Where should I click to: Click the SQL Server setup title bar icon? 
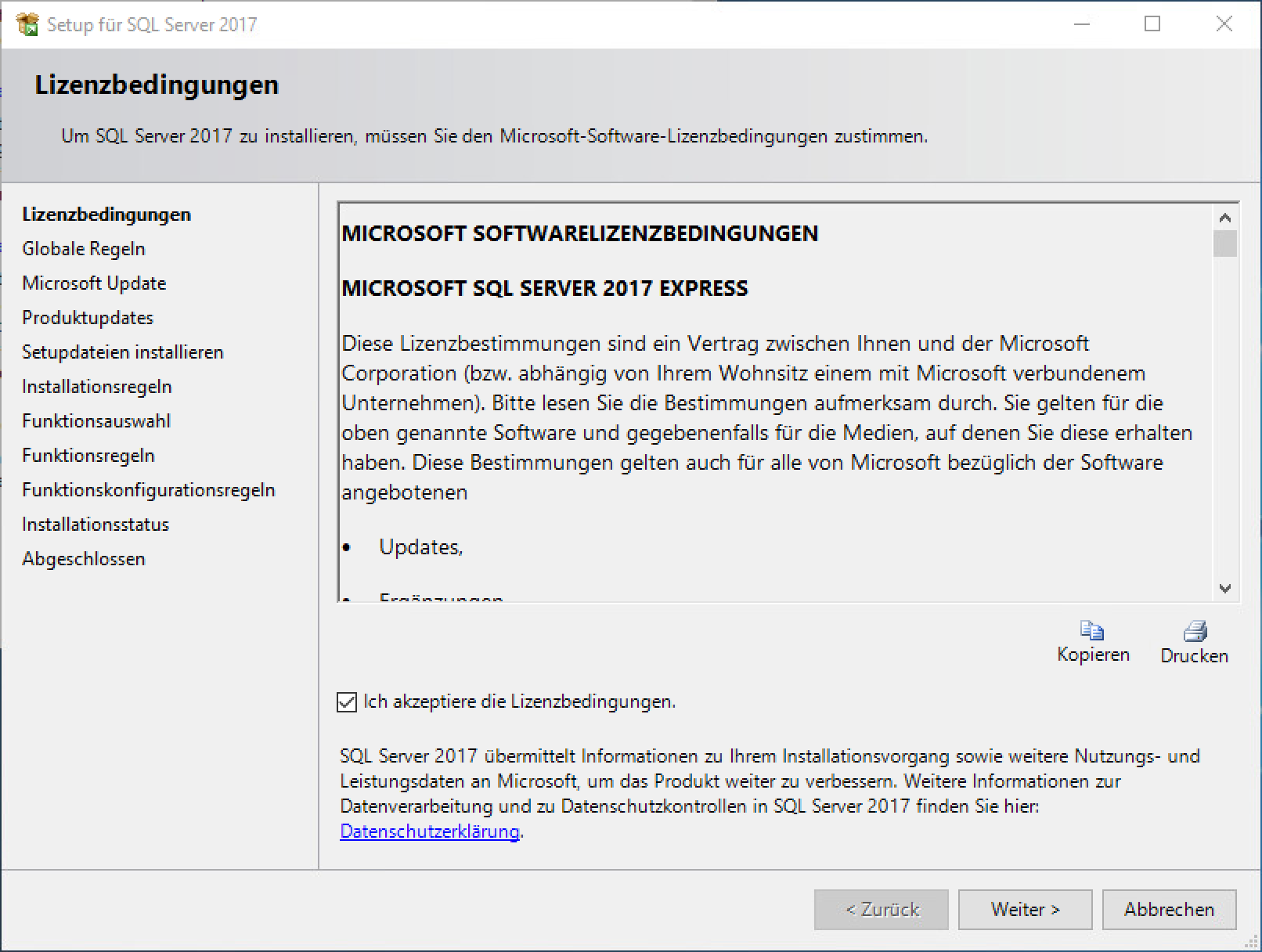(x=27, y=24)
